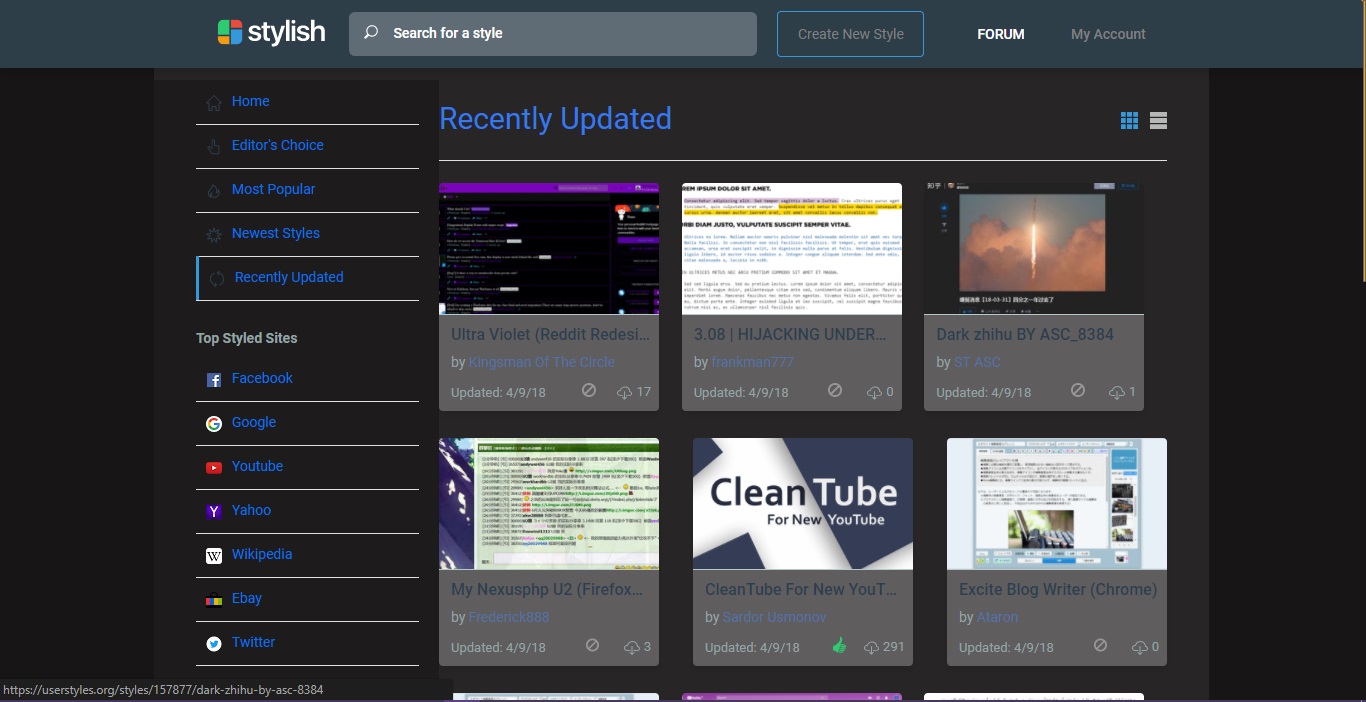Open Twitter styles link
Image resolution: width=1366 pixels, height=702 pixels.
[253, 642]
